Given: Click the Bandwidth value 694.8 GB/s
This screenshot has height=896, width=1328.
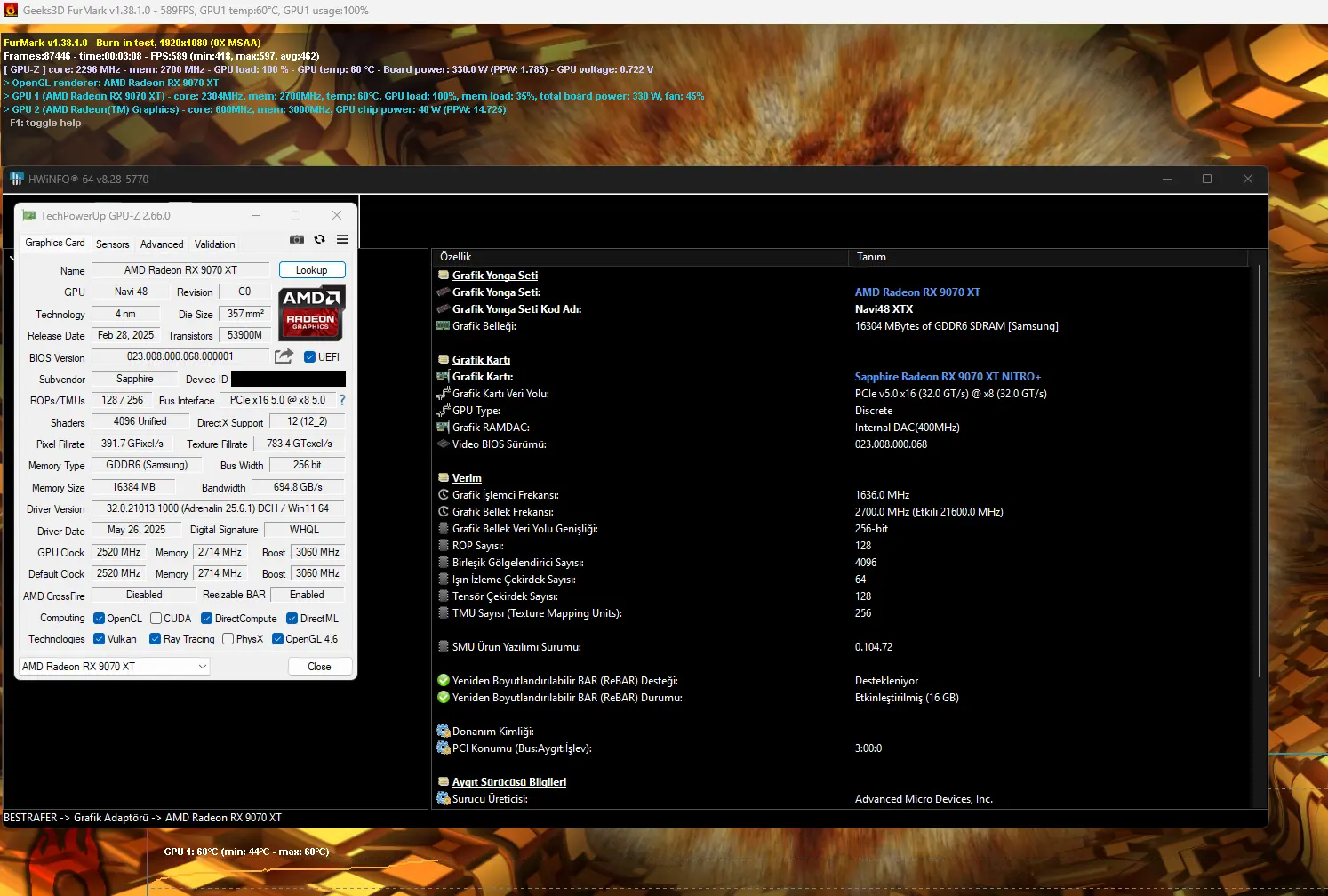Looking at the screenshot, I should tap(298, 487).
